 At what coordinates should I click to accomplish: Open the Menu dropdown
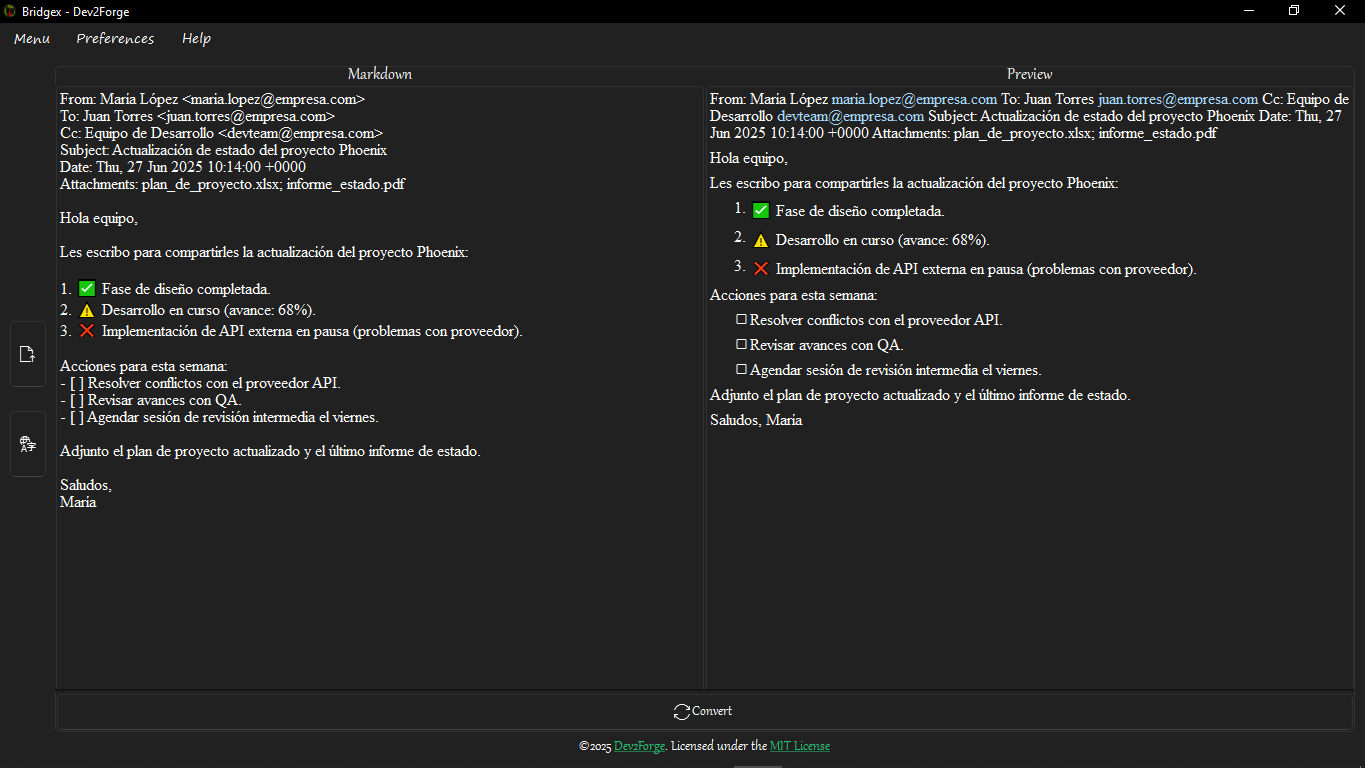coord(32,39)
